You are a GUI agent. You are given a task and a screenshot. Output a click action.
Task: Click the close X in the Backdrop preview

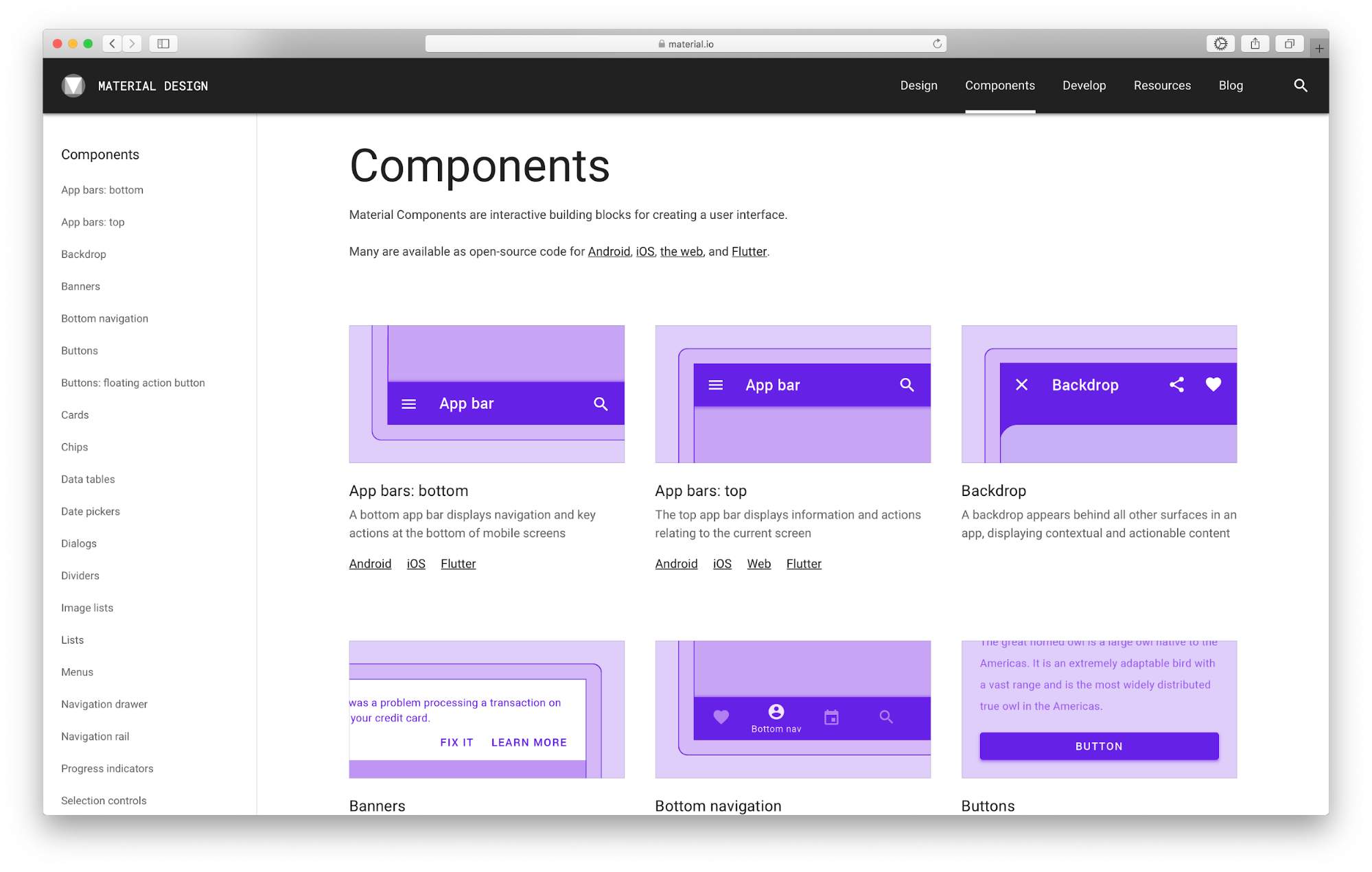pos(1022,385)
